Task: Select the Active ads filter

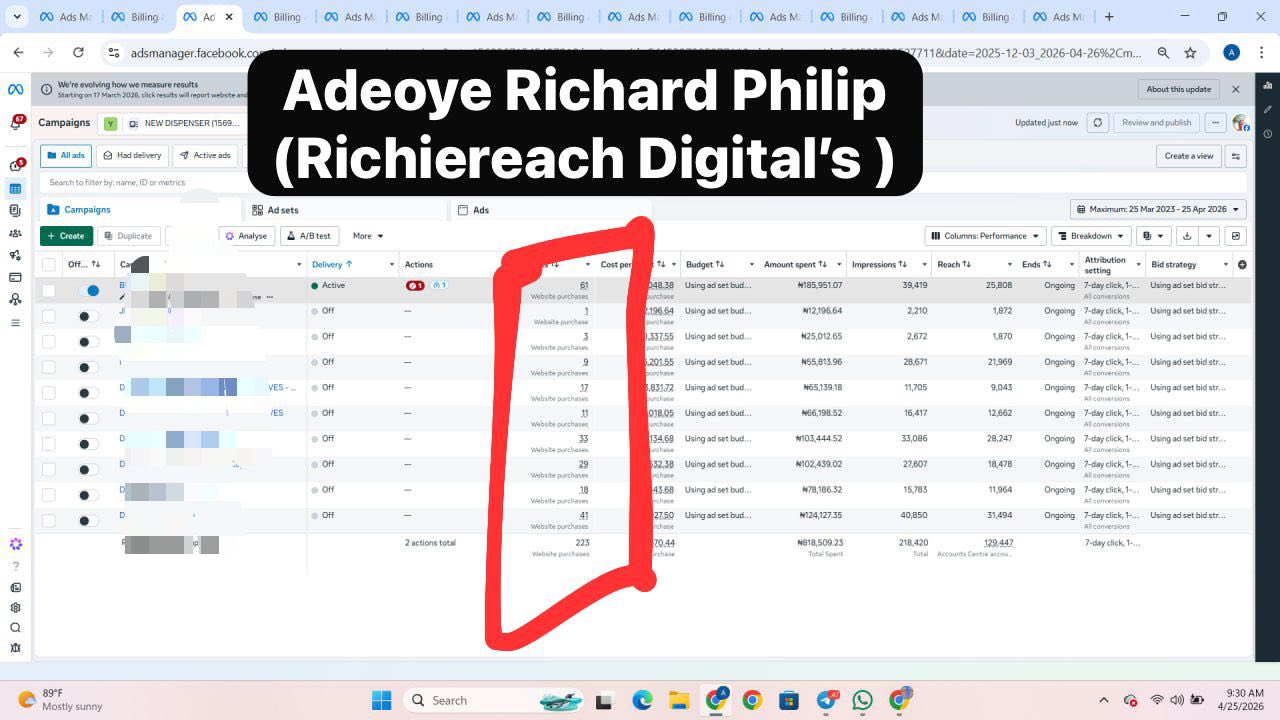Action: [x=205, y=156]
